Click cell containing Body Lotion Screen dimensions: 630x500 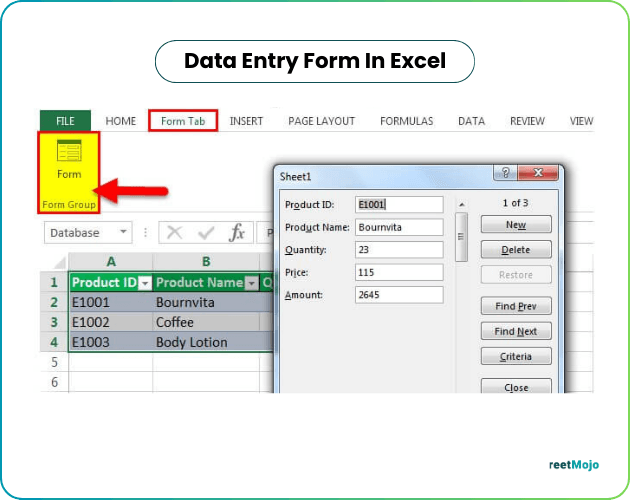click(206, 342)
